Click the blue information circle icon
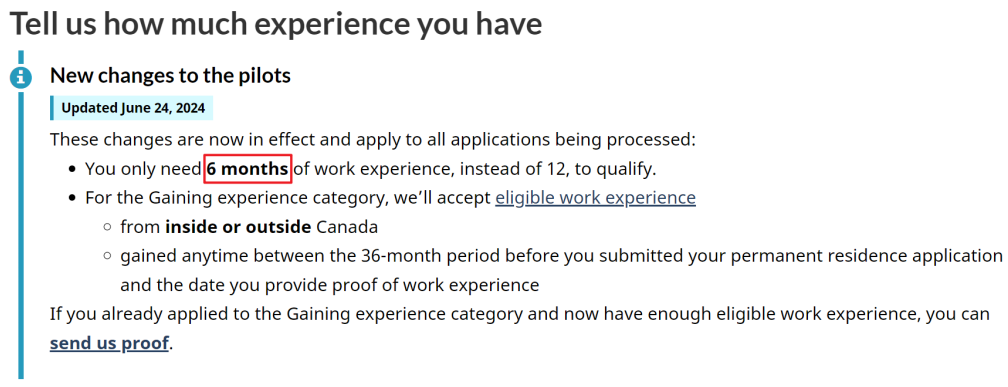The width and height of the screenshot is (1008, 387). tap(21, 78)
